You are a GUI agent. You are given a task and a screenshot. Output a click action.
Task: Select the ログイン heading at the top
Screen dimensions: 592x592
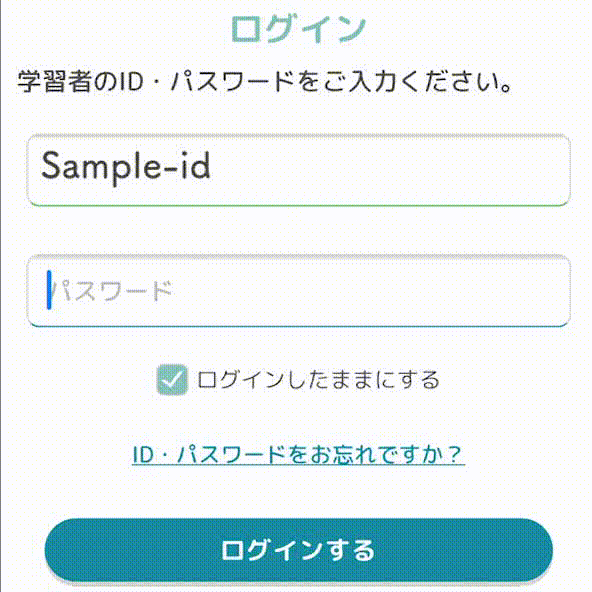298,29
